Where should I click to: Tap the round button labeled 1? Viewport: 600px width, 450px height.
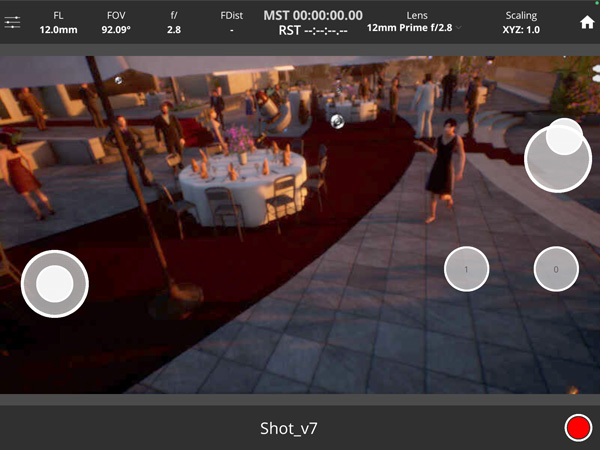466,269
